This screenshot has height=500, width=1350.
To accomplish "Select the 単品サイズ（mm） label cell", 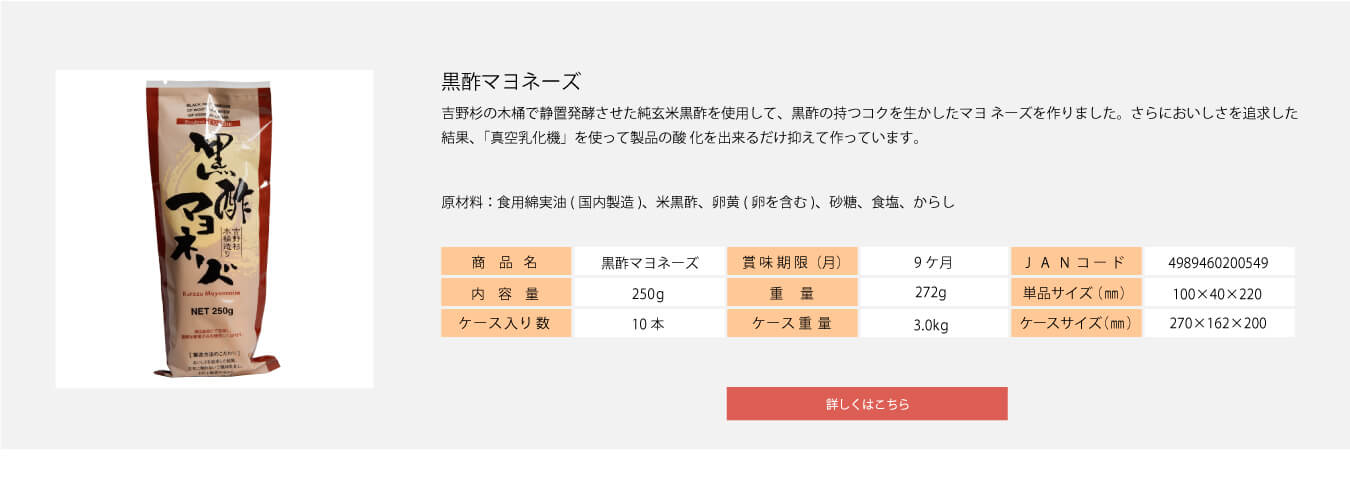I will click(1076, 294).
